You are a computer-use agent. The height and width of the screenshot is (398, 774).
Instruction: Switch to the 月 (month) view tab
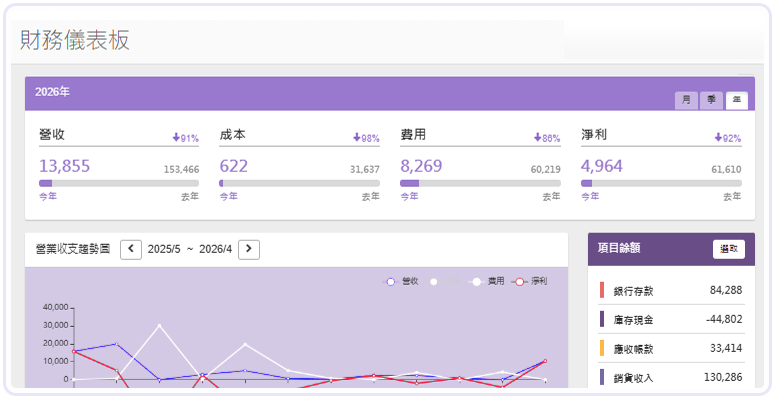686,100
